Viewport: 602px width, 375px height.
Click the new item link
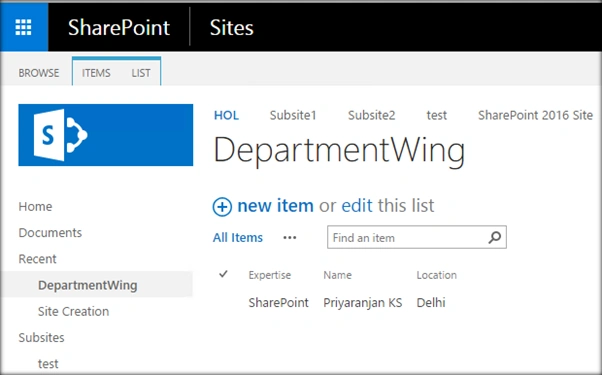click(x=275, y=206)
